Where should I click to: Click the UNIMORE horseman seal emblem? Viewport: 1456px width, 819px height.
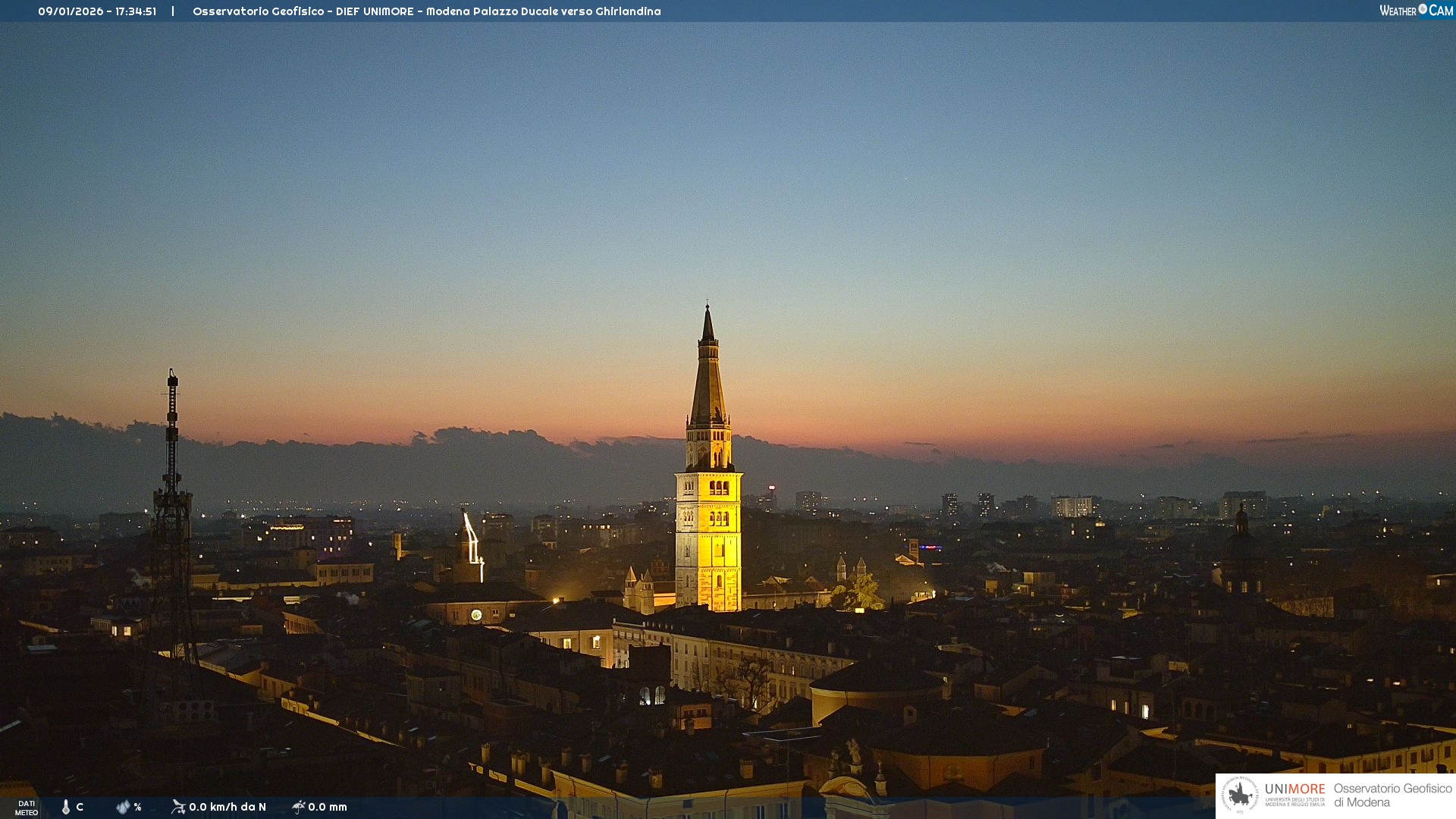click(x=1240, y=795)
